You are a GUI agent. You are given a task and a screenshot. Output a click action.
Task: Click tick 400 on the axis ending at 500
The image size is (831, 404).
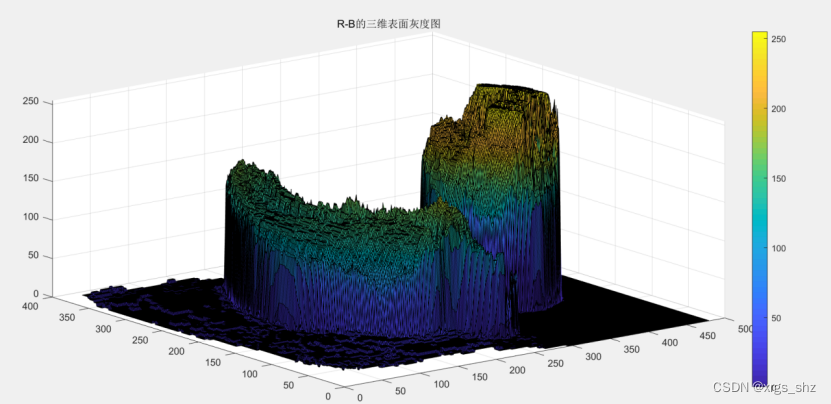(670, 343)
